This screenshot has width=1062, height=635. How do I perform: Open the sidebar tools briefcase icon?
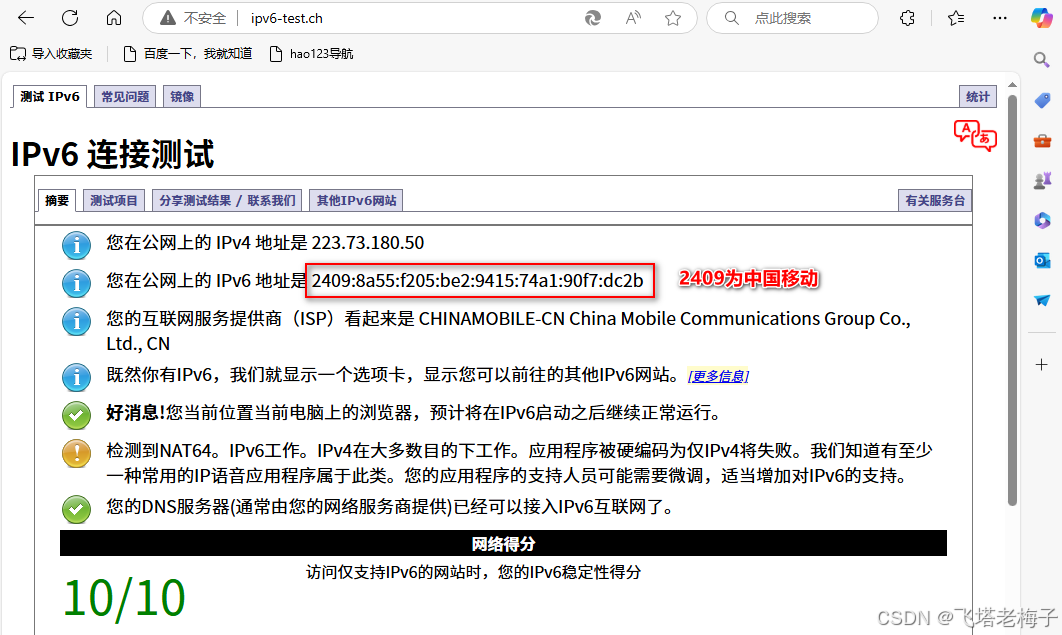(x=1042, y=141)
